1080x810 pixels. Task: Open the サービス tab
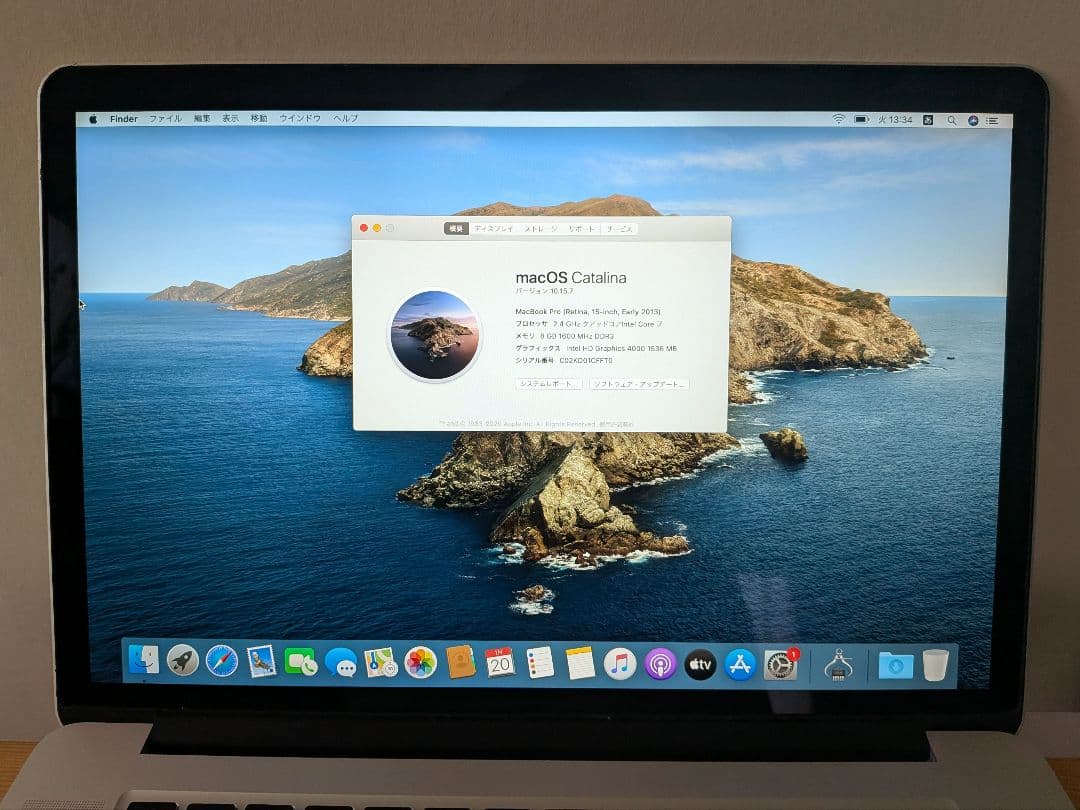coord(619,229)
